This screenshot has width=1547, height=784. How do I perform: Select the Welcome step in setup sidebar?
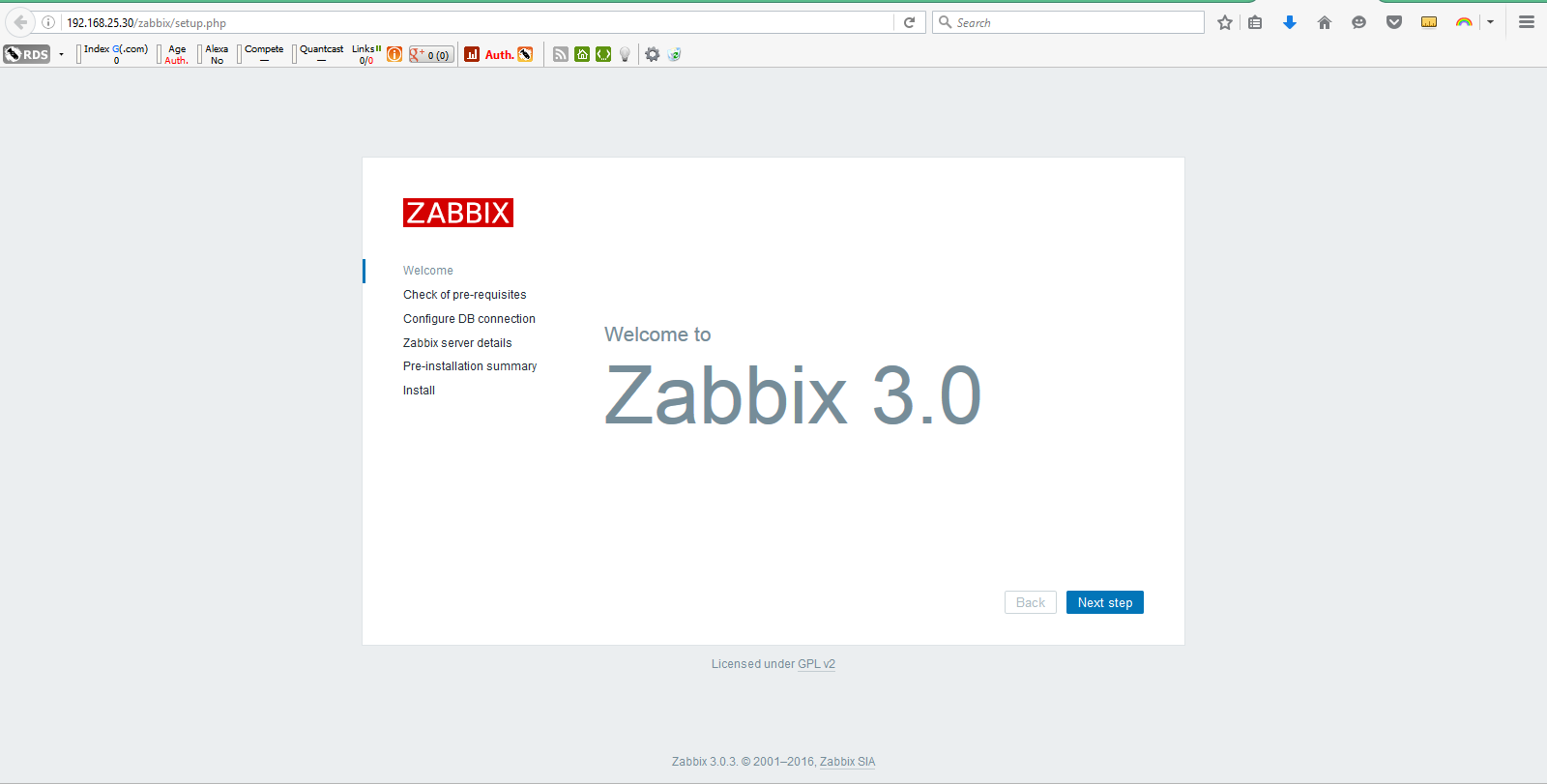click(x=427, y=271)
